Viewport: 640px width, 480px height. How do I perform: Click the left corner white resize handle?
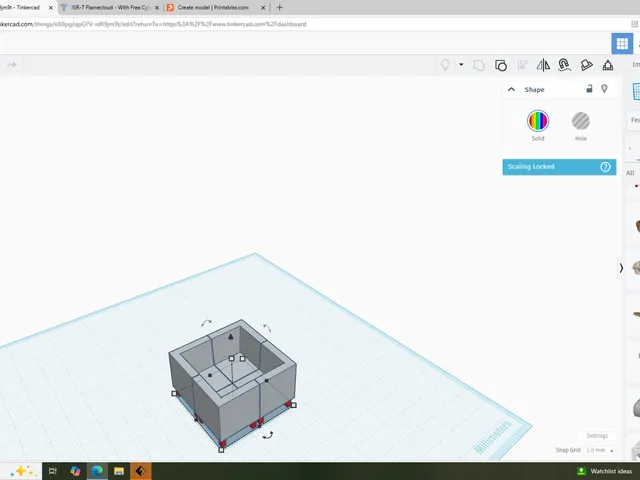coord(174,393)
